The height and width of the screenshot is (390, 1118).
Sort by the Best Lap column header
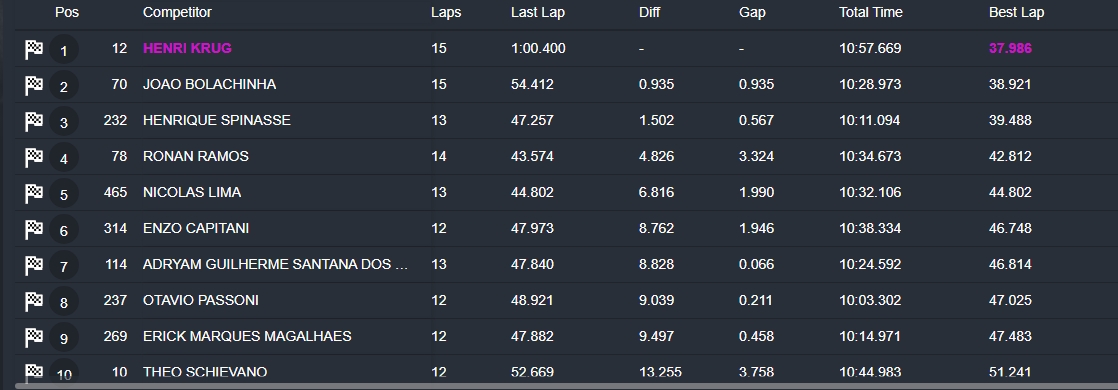(1016, 12)
